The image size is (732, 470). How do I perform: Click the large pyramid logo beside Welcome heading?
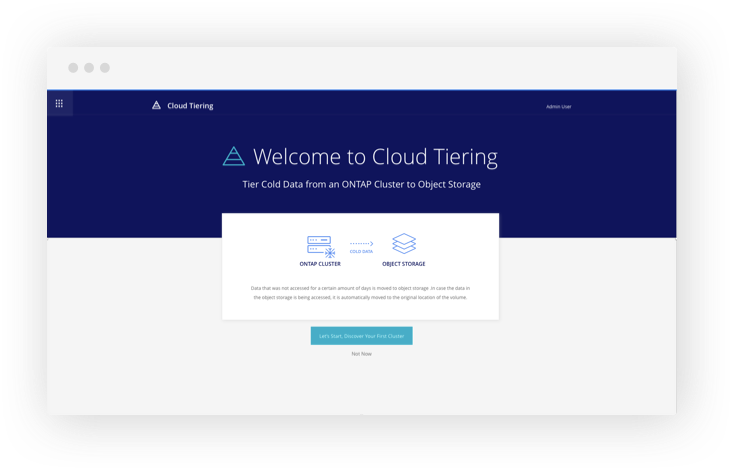(x=233, y=156)
